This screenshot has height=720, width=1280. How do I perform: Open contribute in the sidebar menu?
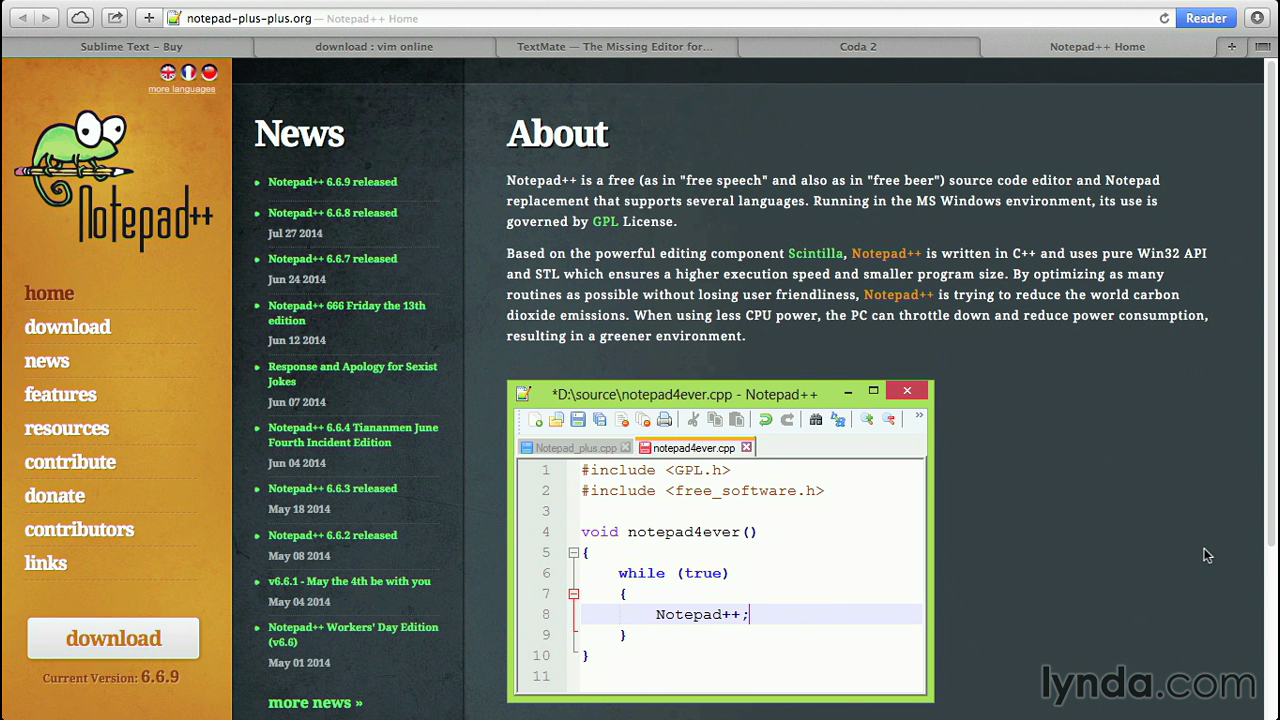70,462
